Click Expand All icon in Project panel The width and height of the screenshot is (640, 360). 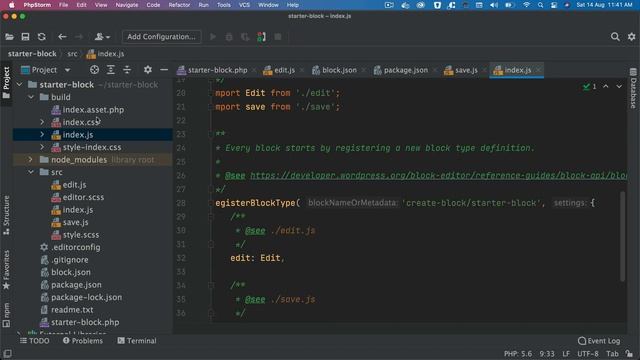tap(111, 70)
